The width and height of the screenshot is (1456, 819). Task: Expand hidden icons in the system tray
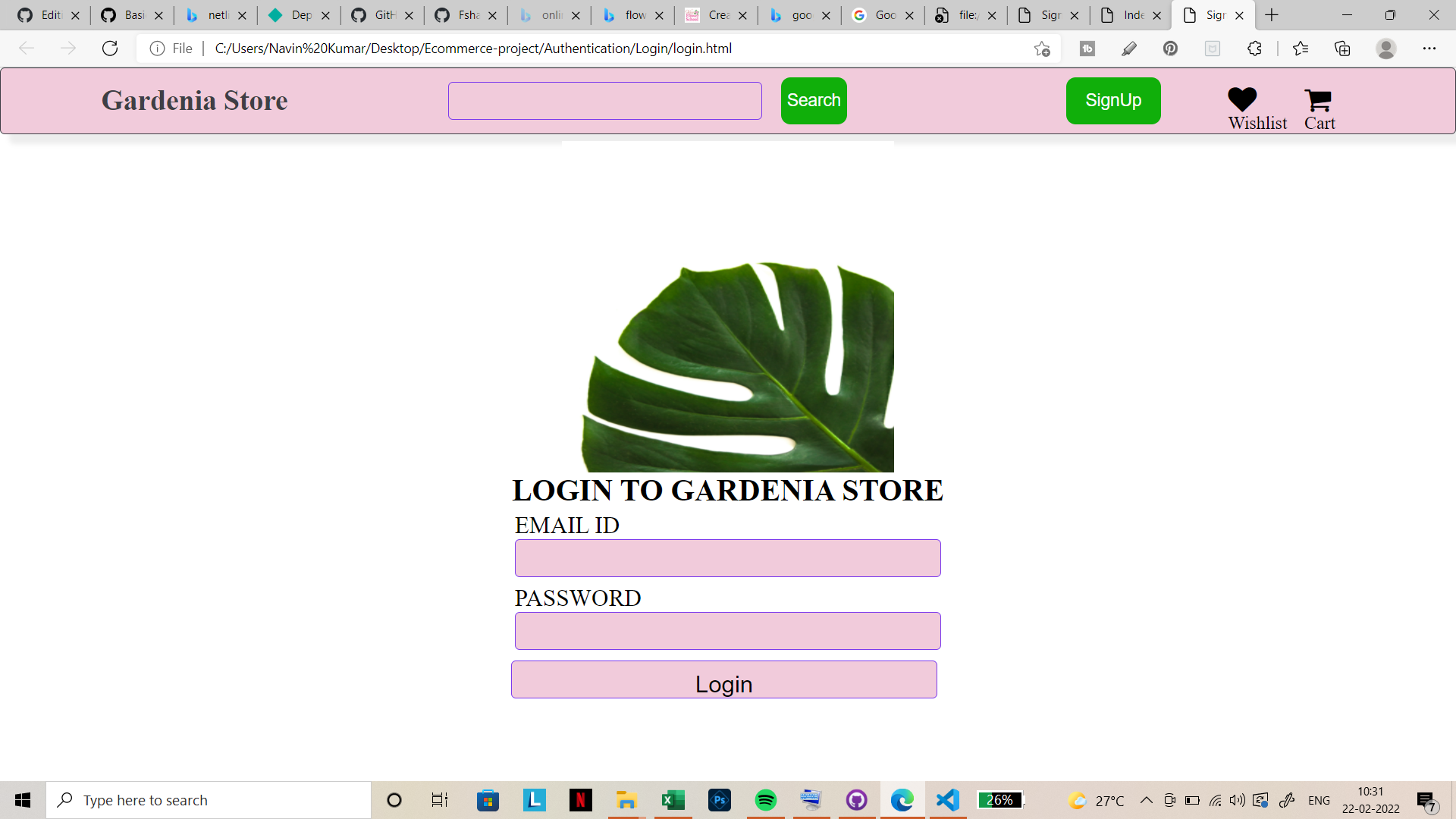(1147, 799)
